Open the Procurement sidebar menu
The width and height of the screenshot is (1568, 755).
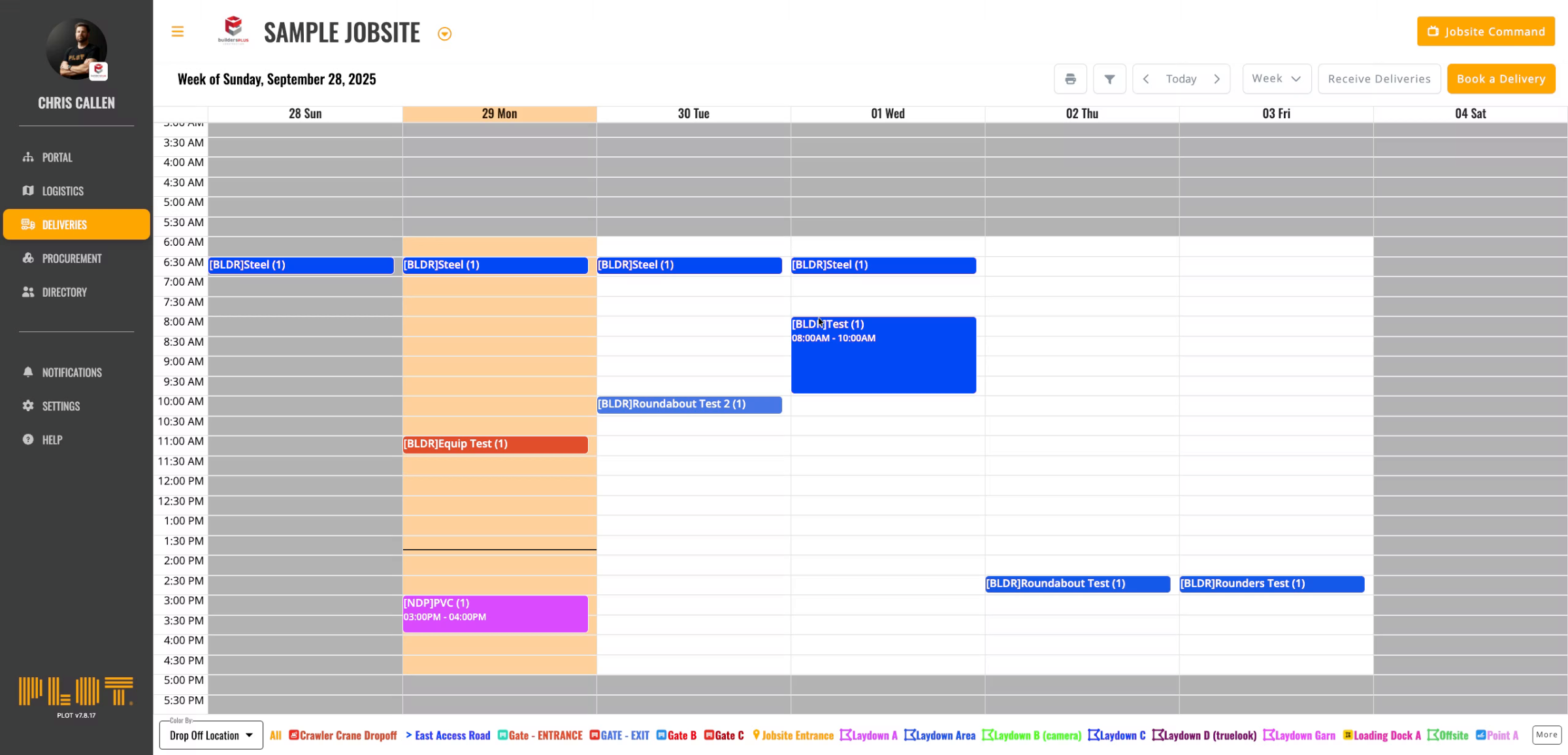[x=72, y=258]
